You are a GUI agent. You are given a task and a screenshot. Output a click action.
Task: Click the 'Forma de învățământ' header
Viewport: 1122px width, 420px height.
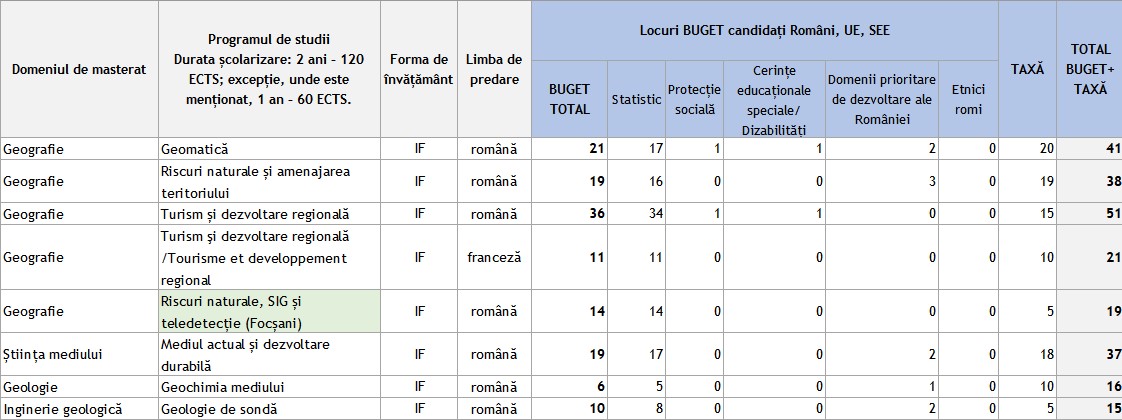419,69
